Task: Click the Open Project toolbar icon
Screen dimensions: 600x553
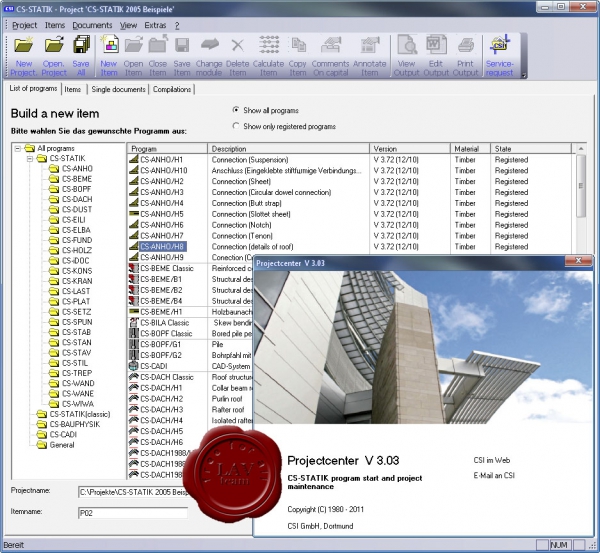Action: 54,45
